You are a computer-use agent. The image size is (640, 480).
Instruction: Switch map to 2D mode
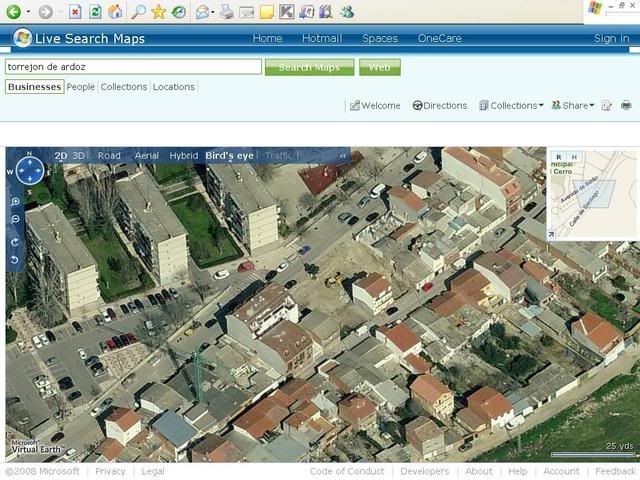click(60, 156)
